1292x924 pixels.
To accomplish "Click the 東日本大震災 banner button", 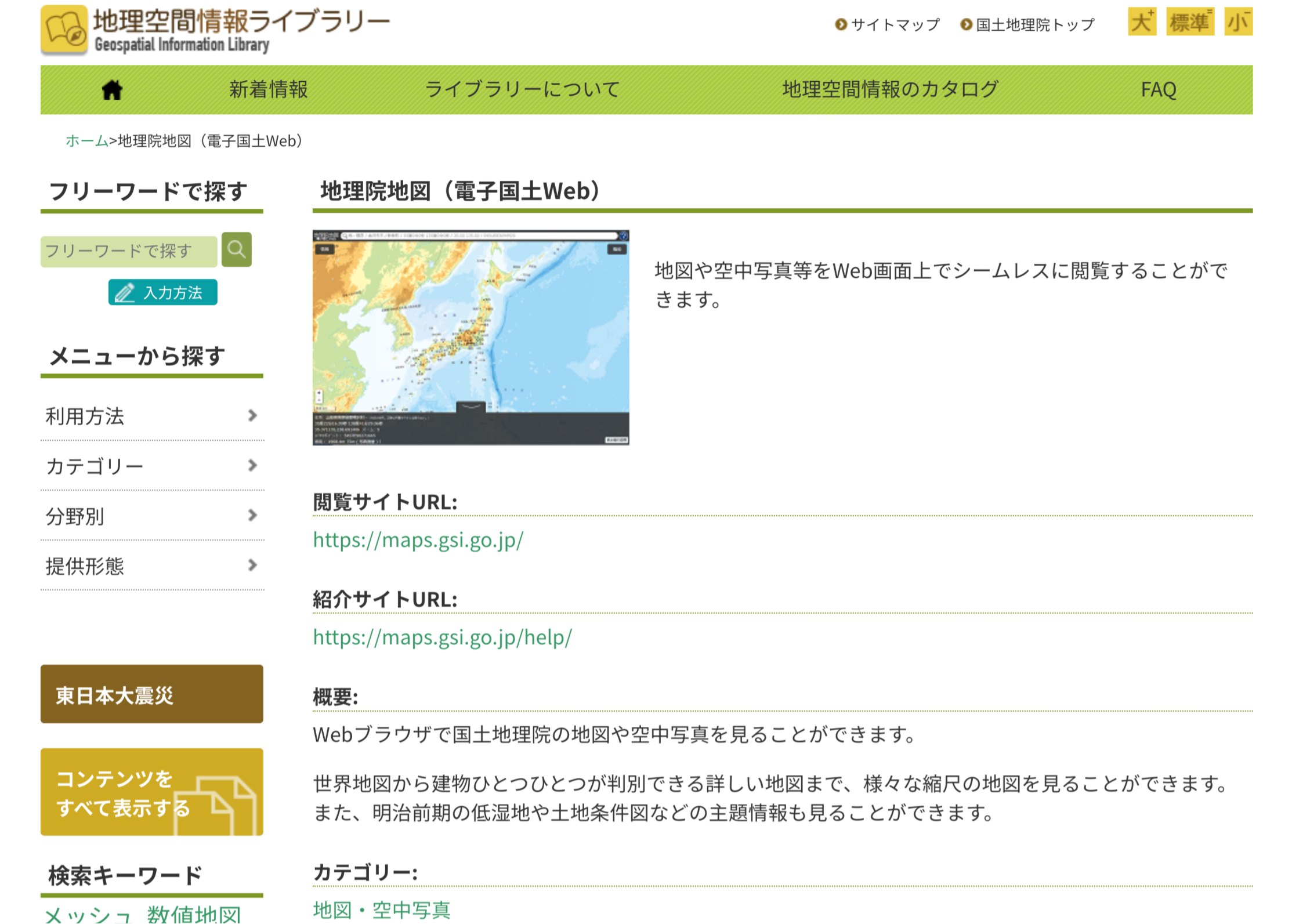I will click(x=152, y=694).
